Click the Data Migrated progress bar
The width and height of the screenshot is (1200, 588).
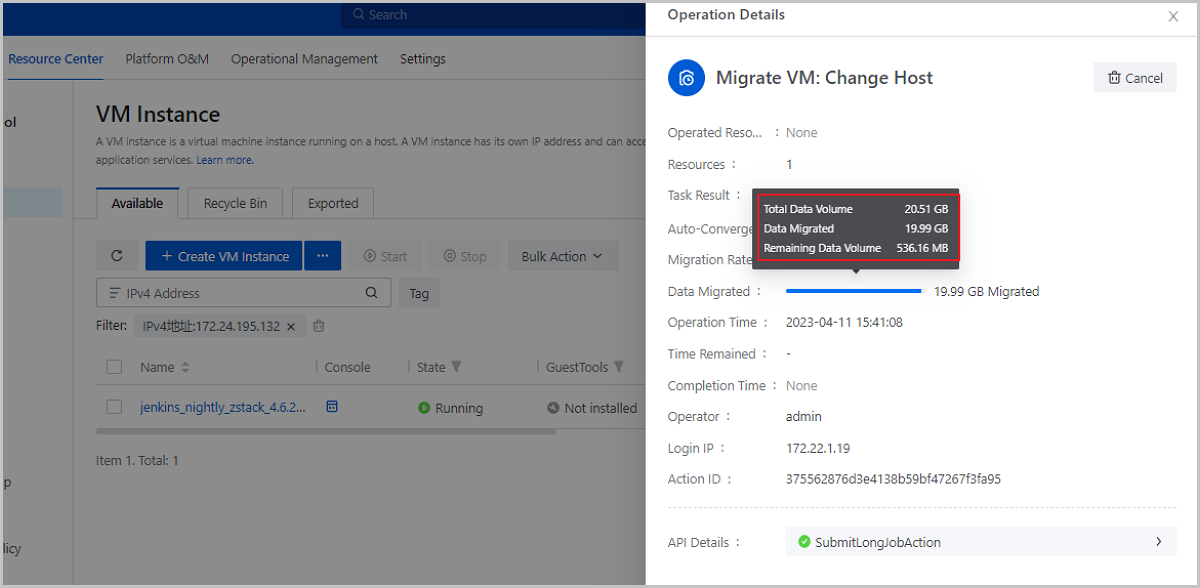(853, 291)
